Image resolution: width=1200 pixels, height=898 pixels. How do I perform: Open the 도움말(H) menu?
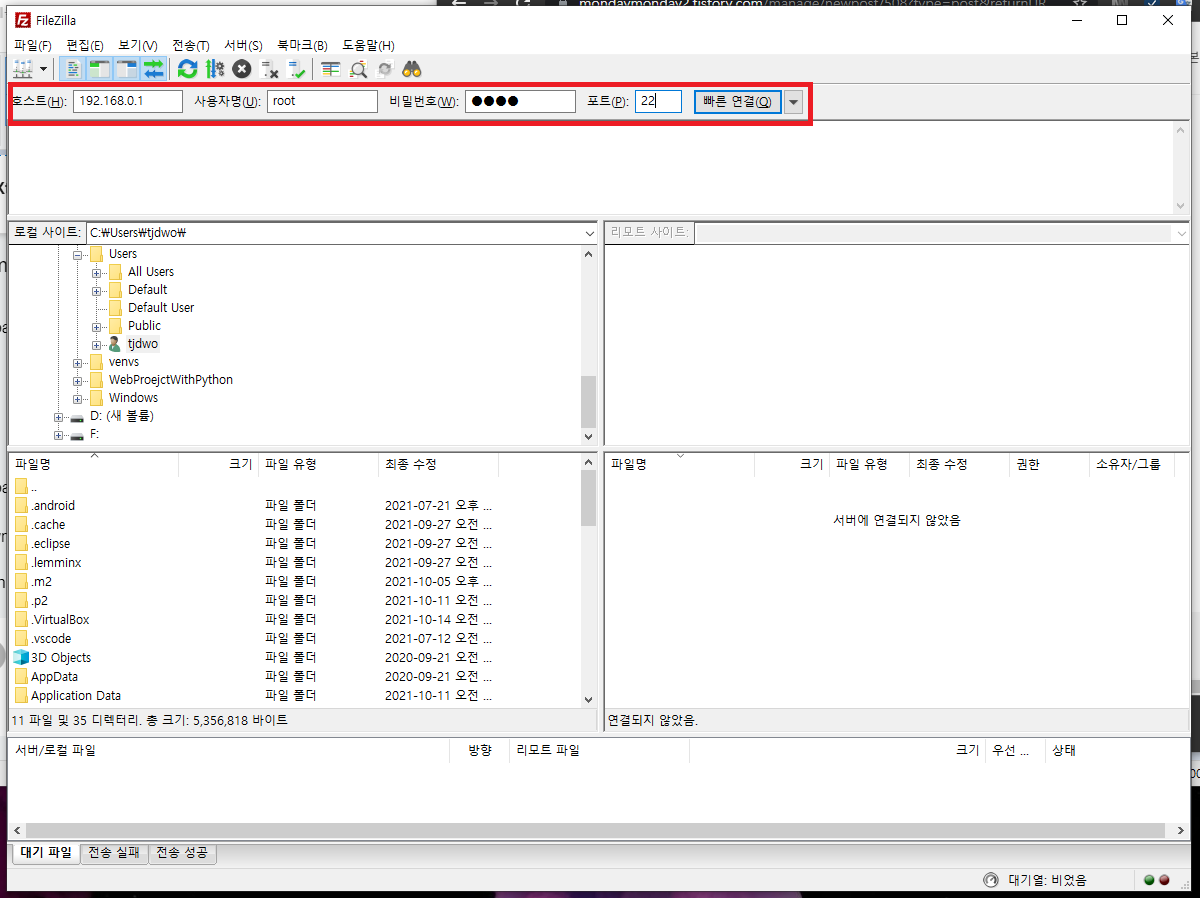pos(368,45)
